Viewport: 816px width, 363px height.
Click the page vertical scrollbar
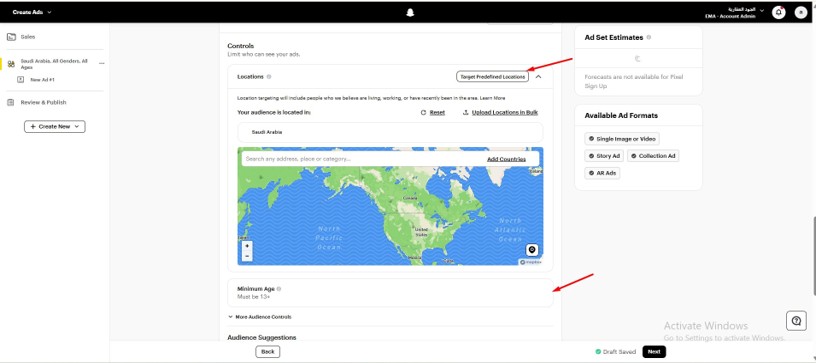click(x=814, y=255)
